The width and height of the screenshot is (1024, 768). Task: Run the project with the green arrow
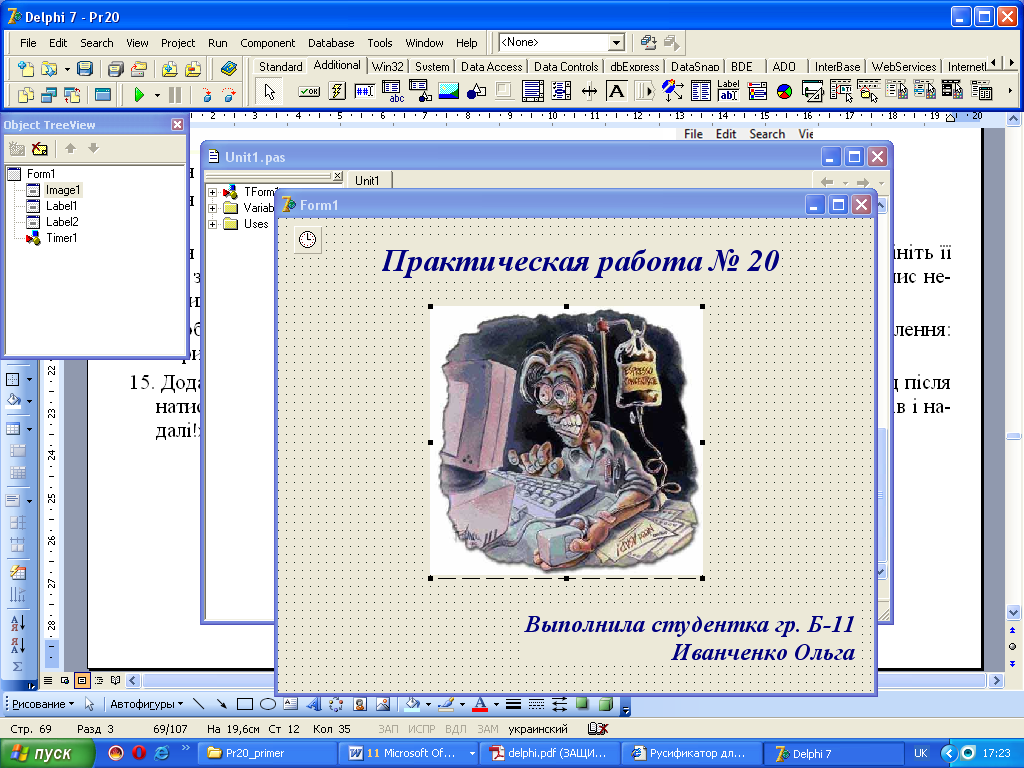coord(139,95)
